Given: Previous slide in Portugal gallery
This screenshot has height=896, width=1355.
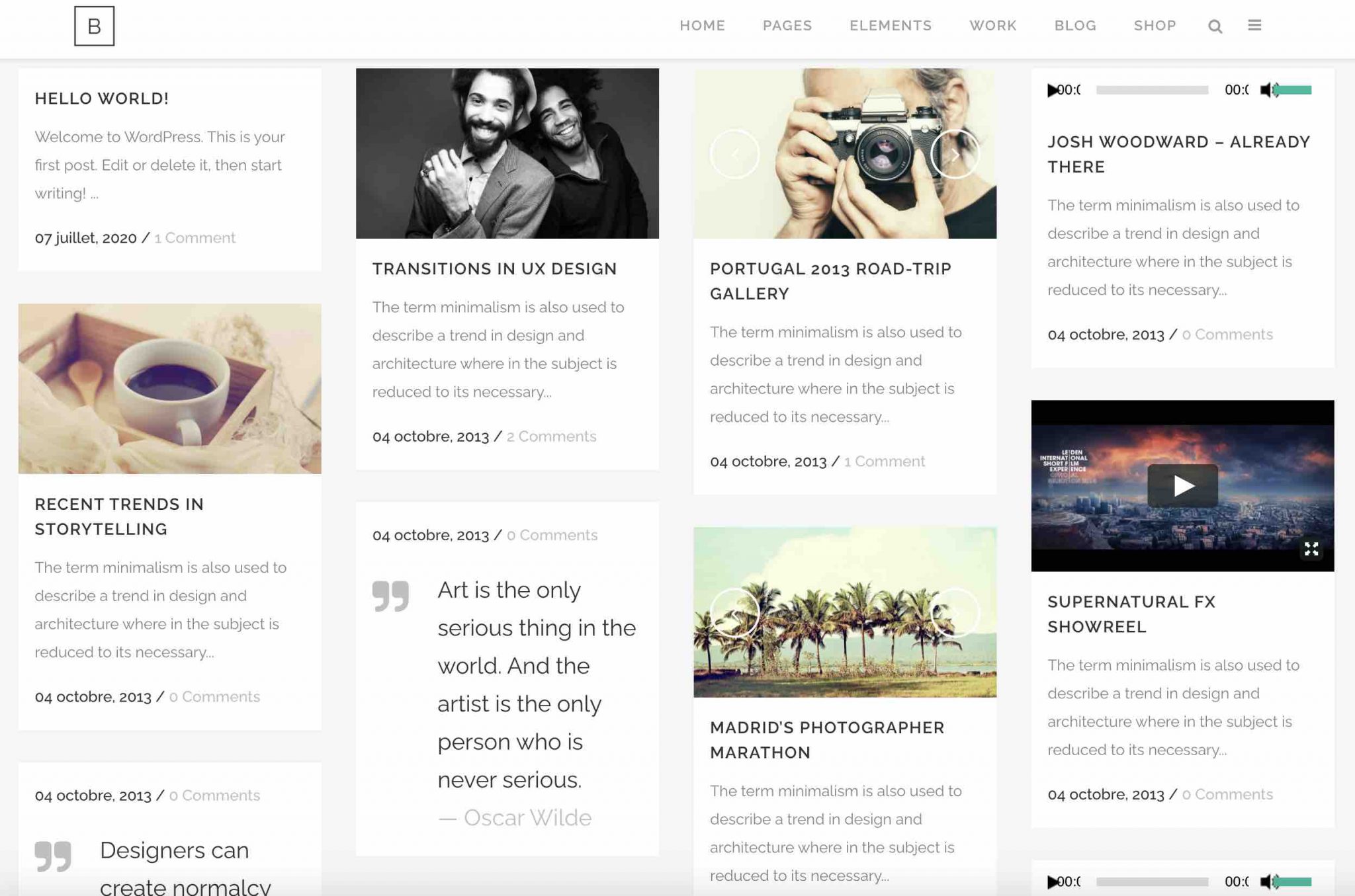Looking at the screenshot, I should [734, 154].
